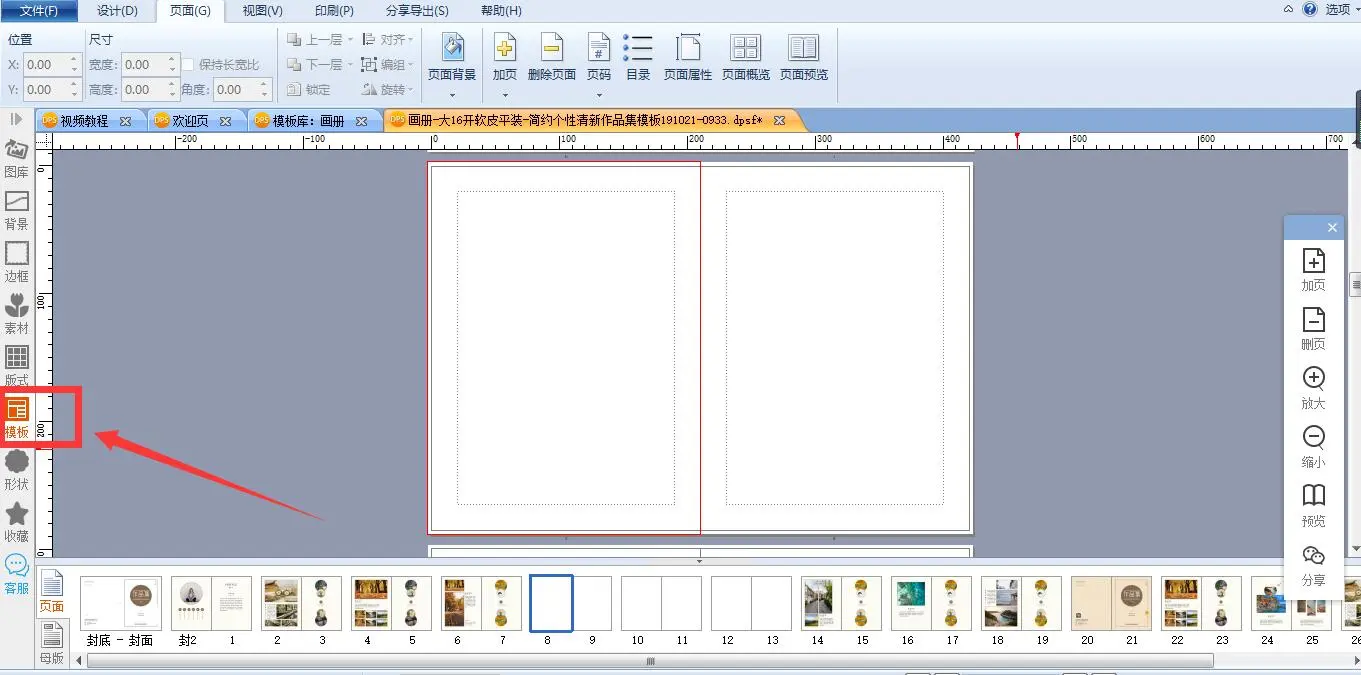Click the 缩小 zoom out icon
Image resolution: width=1361 pixels, height=675 pixels.
coord(1313,445)
